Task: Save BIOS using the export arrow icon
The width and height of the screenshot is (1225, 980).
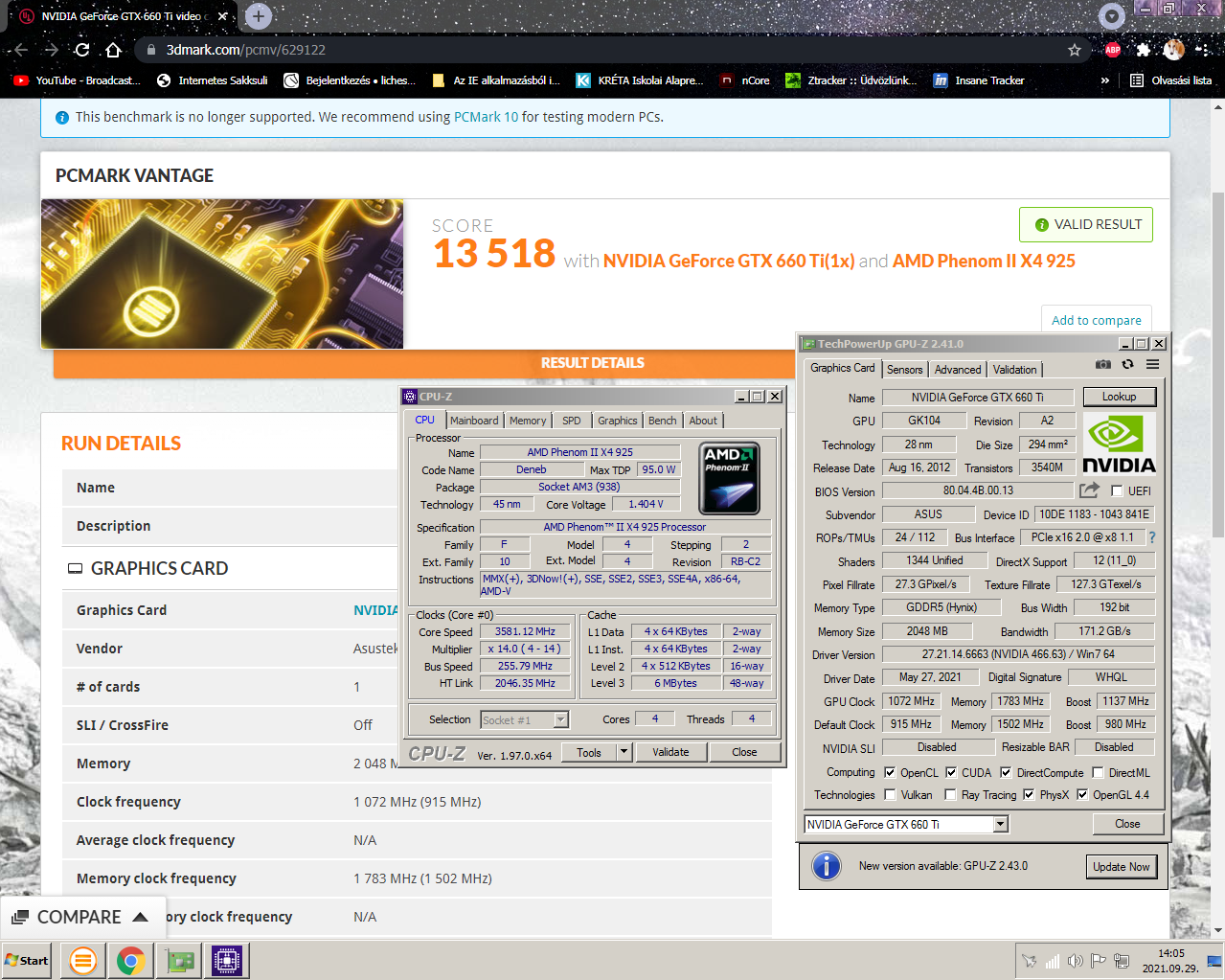Action: (1089, 490)
